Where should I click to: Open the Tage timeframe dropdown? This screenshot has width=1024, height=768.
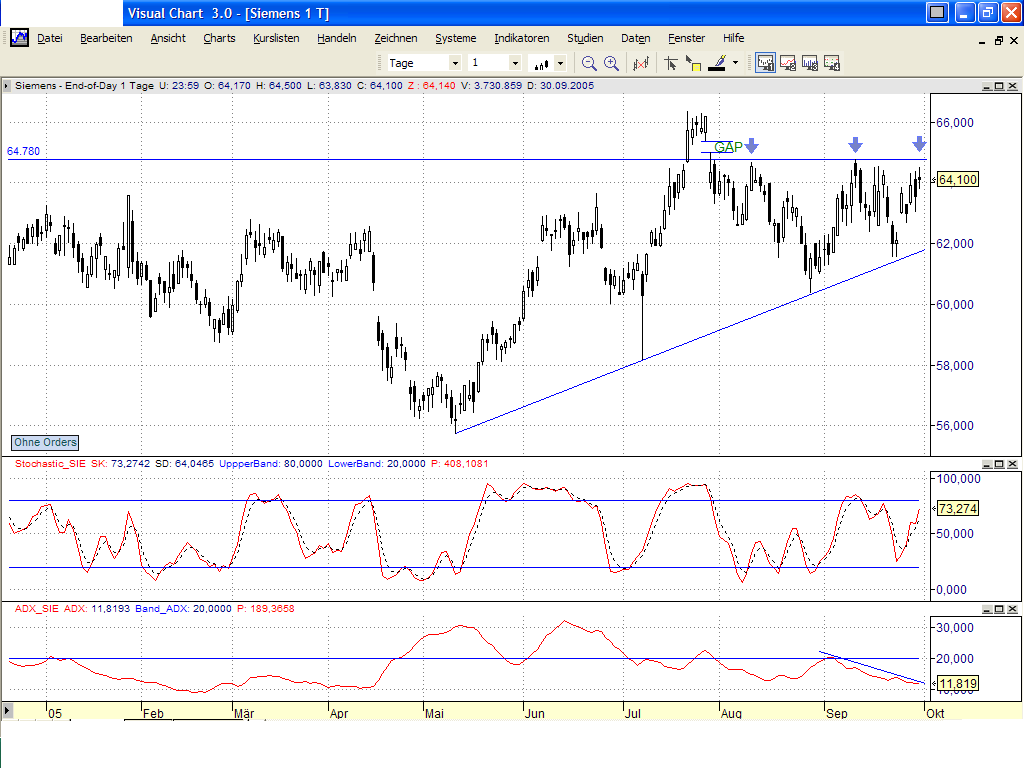click(x=456, y=62)
